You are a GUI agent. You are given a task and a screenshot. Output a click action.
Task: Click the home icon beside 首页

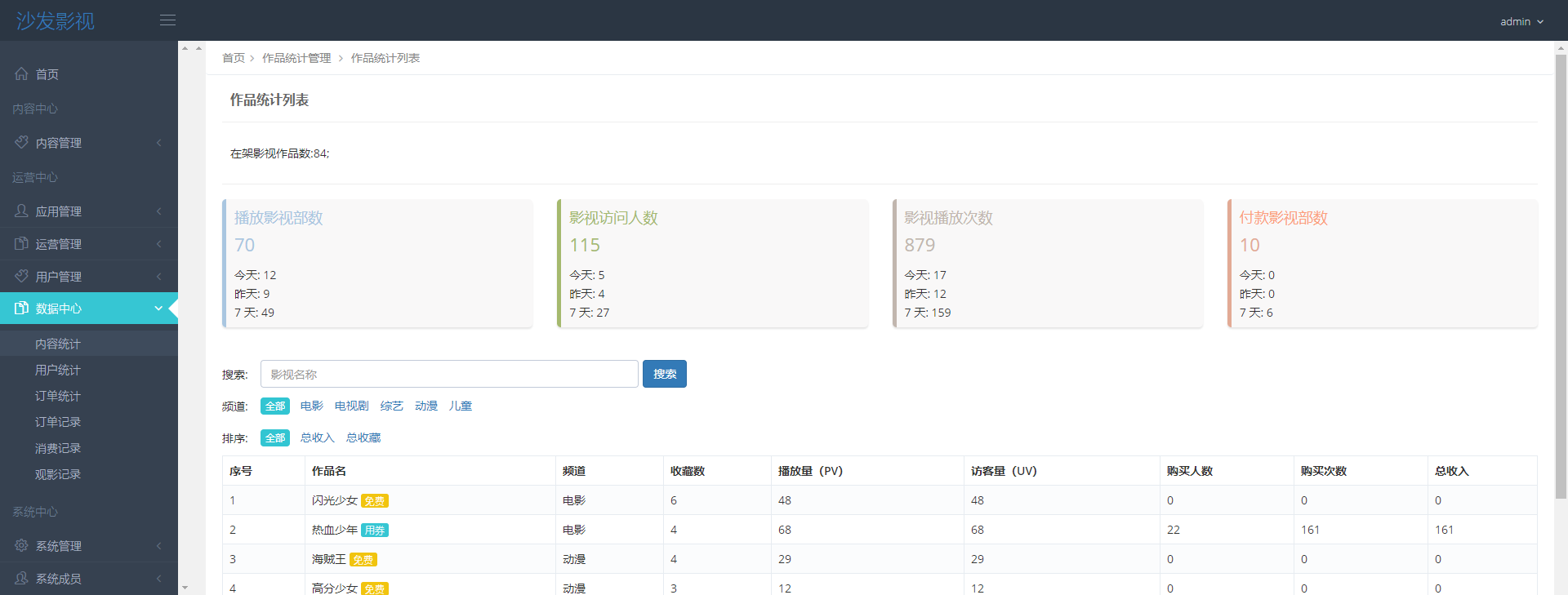click(x=21, y=73)
